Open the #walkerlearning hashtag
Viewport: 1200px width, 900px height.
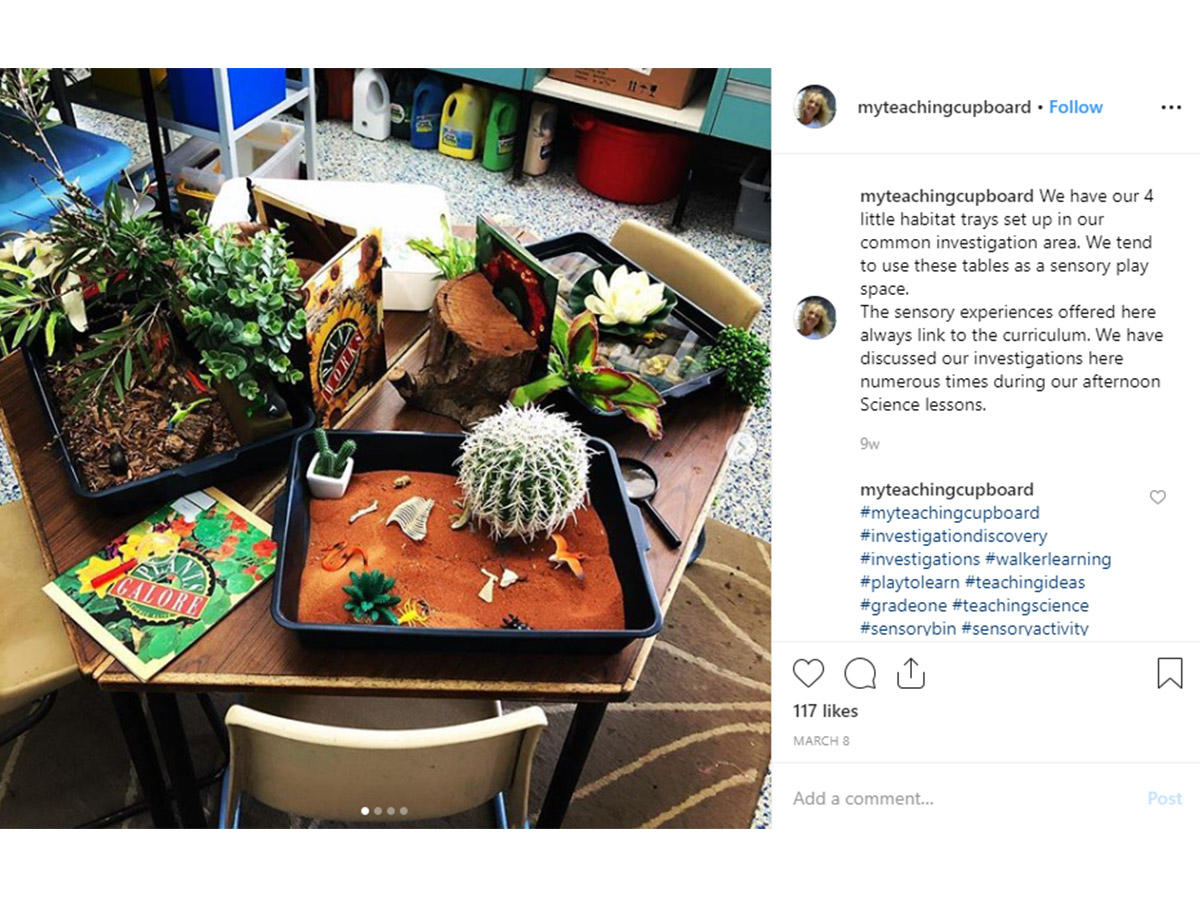click(x=1048, y=559)
